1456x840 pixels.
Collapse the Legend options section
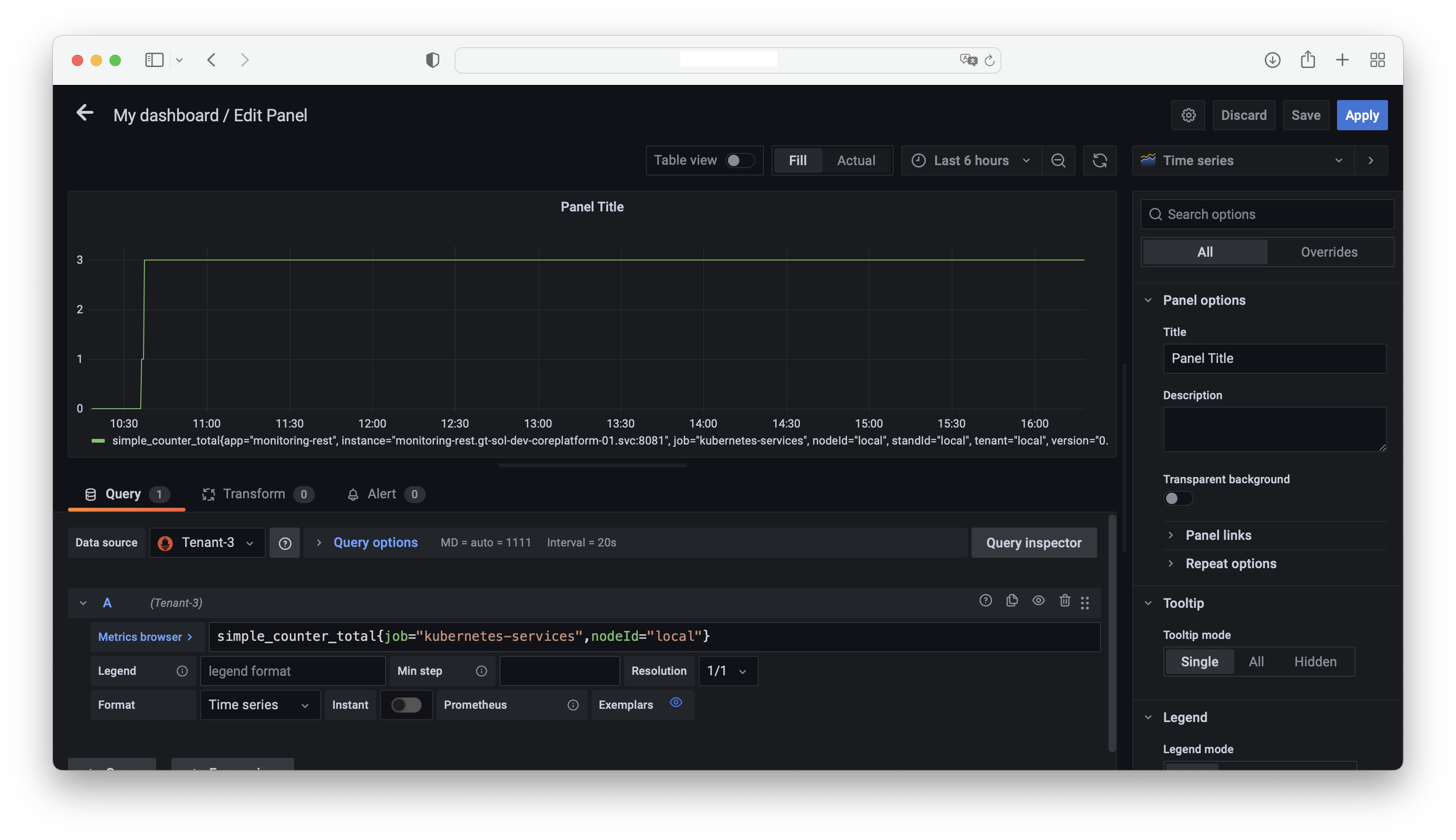pyautogui.click(x=1185, y=718)
